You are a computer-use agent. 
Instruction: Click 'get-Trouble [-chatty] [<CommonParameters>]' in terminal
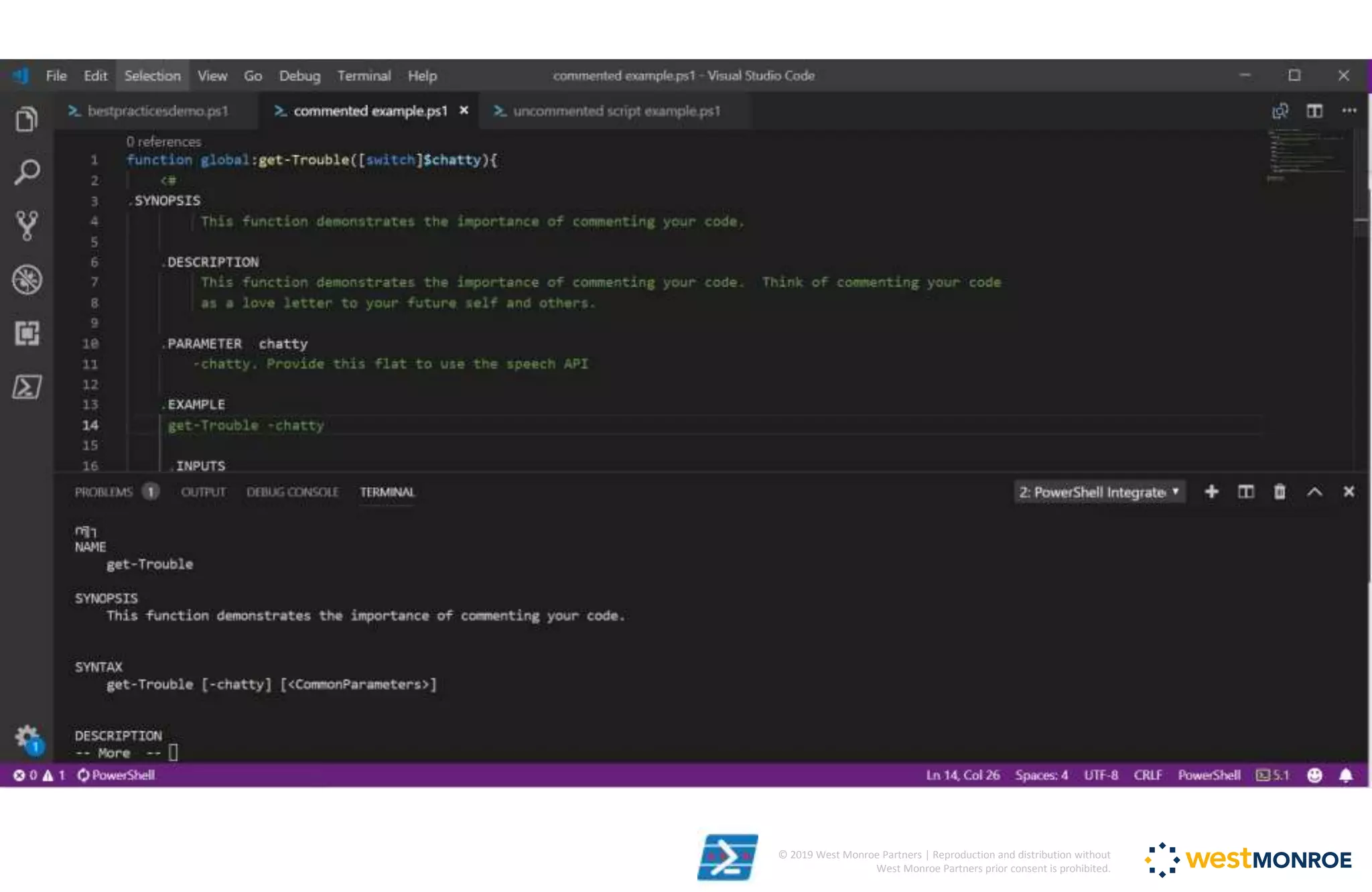click(x=271, y=685)
